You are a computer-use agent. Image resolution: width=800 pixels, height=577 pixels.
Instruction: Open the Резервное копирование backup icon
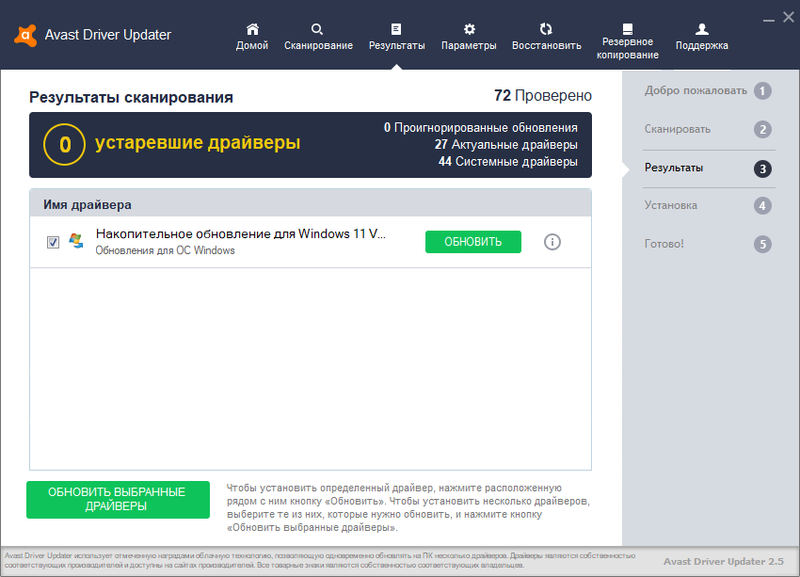(628, 28)
